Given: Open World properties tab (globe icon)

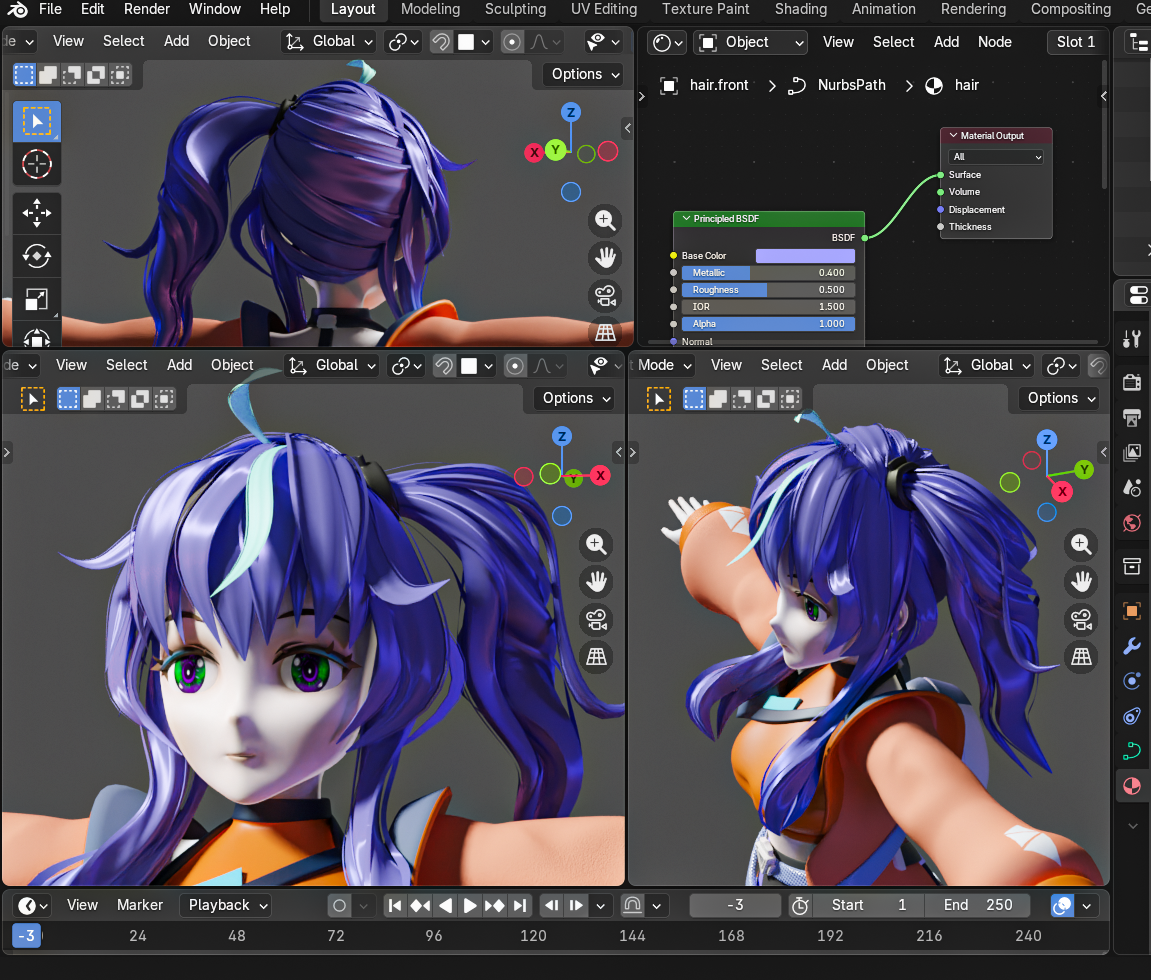Looking at the screenshot, I should [1132, 523].
